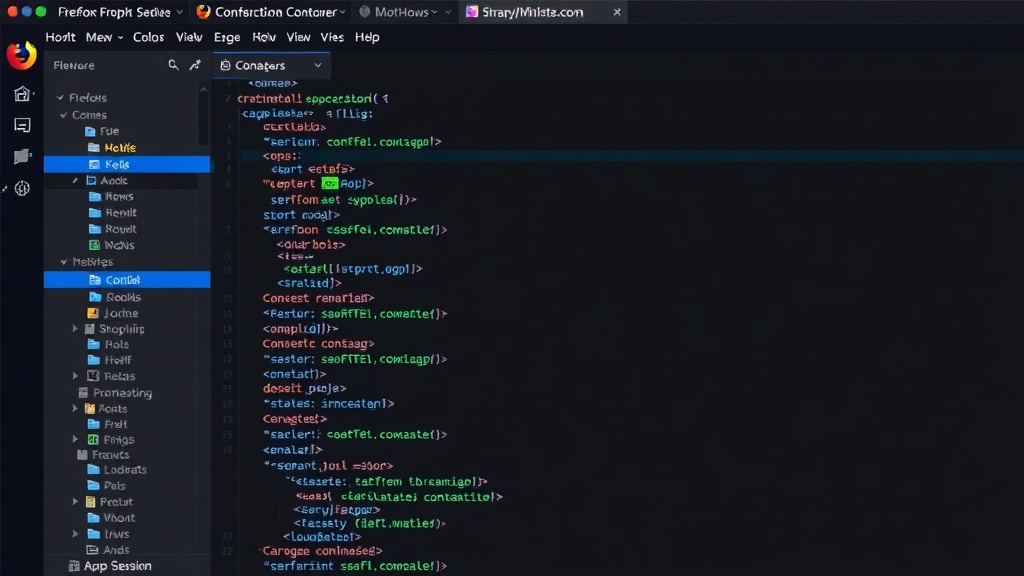The height and width of the screenshot is (576, 1024).
Task: Click the 'Conaest renarlel' code line
Action: [318, 298]
